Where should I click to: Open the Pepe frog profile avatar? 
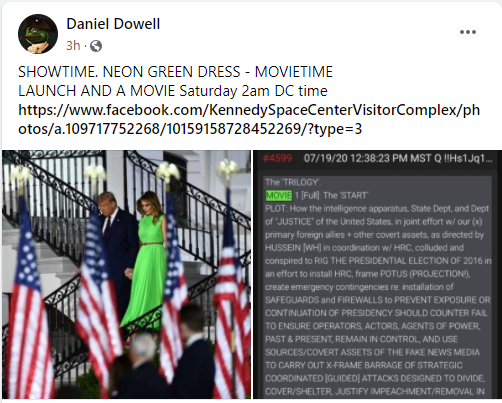[x=38, y=34]
